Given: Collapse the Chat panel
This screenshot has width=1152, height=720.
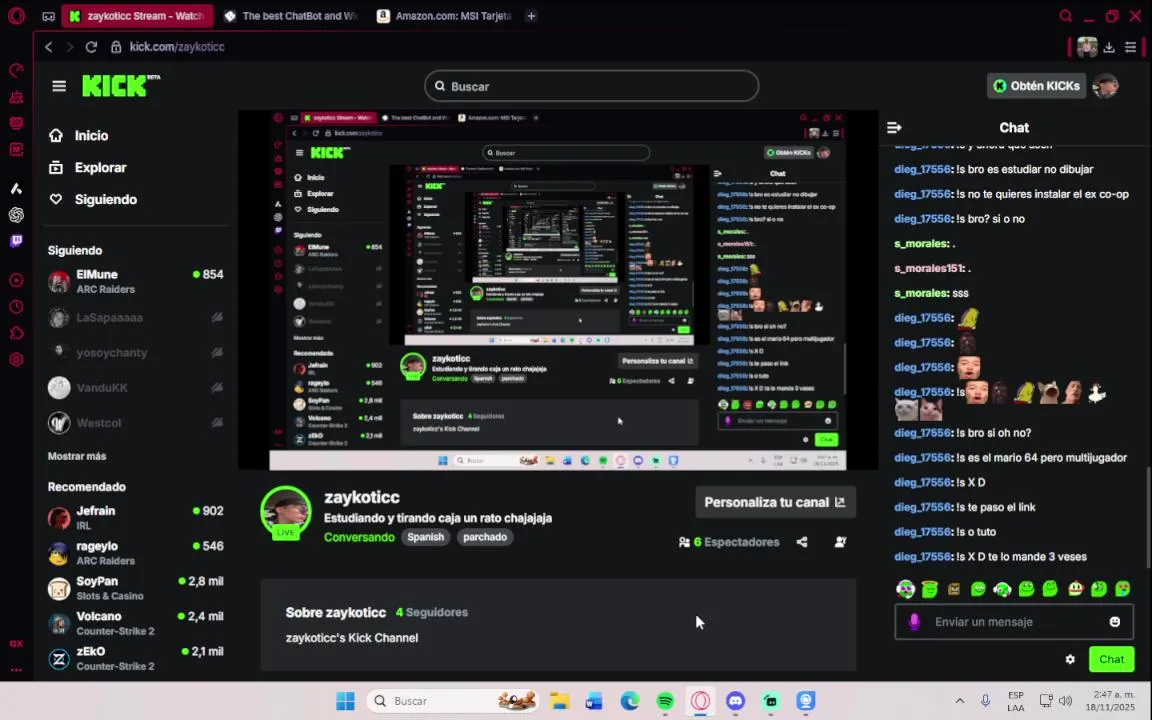Looking at the screenshot, I should (894, 128).
